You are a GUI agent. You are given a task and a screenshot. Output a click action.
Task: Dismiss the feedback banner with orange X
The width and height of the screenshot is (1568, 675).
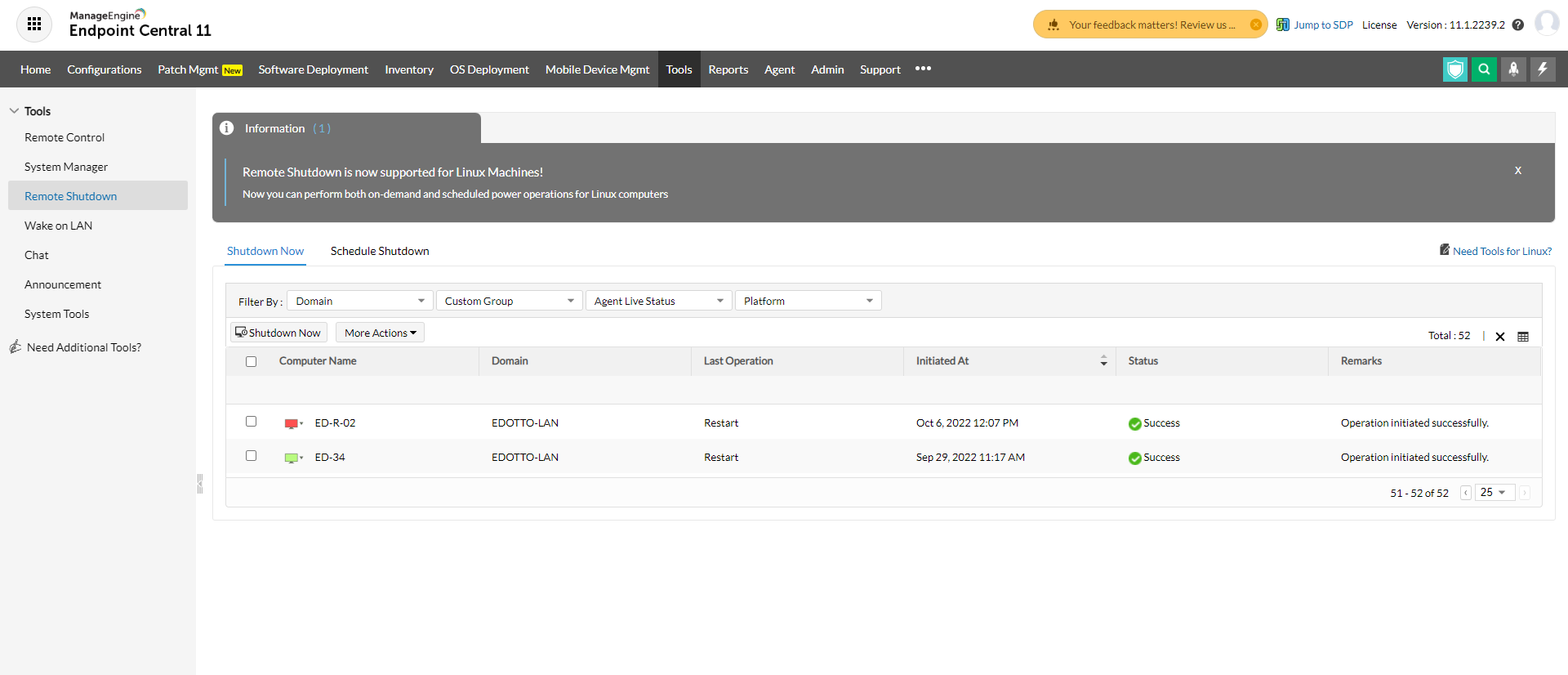pos(1256,25)
